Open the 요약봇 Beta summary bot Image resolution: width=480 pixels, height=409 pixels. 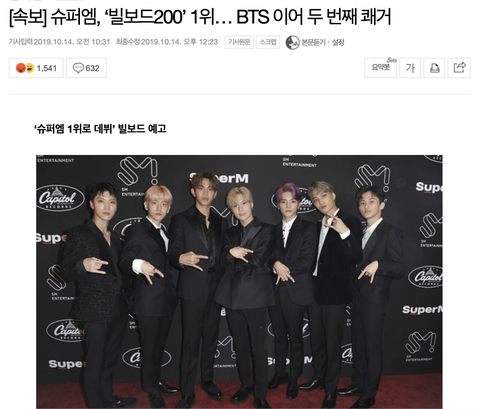(380, 68)
